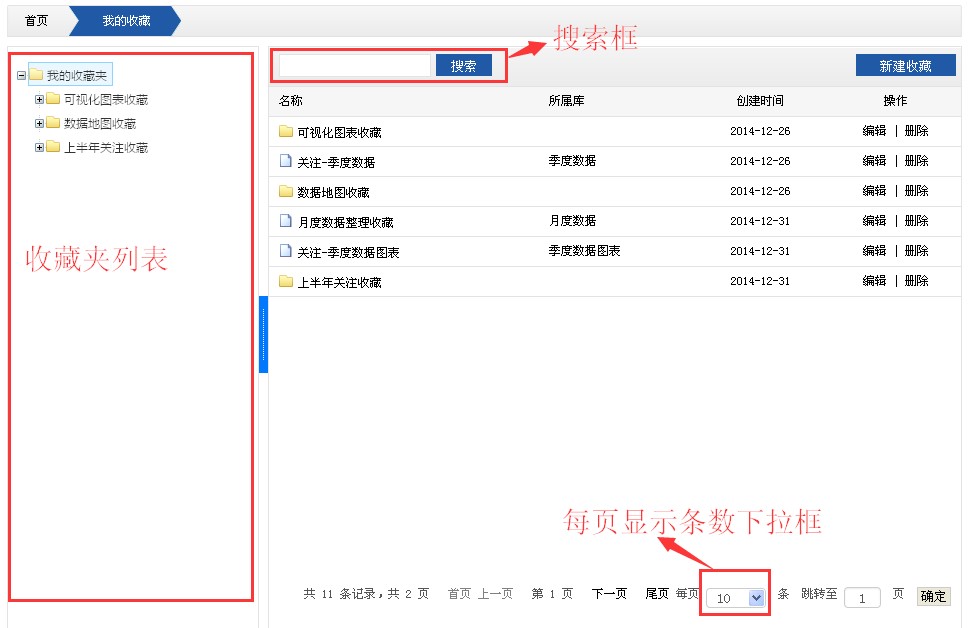Open 可视化图表收藏 name in the table
The width and height of the screenshot is (968, 628).
[x=340, y=132]
